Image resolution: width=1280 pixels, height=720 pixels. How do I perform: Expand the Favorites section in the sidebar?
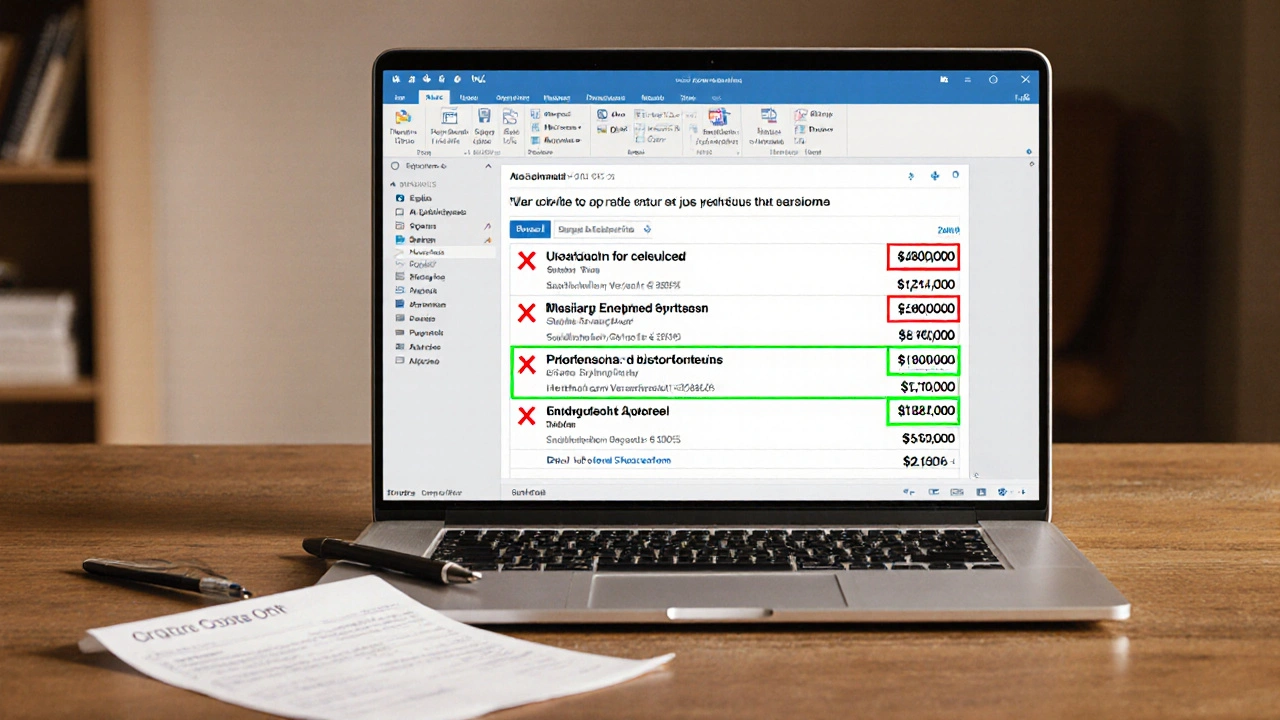click(x=393, y=184)
